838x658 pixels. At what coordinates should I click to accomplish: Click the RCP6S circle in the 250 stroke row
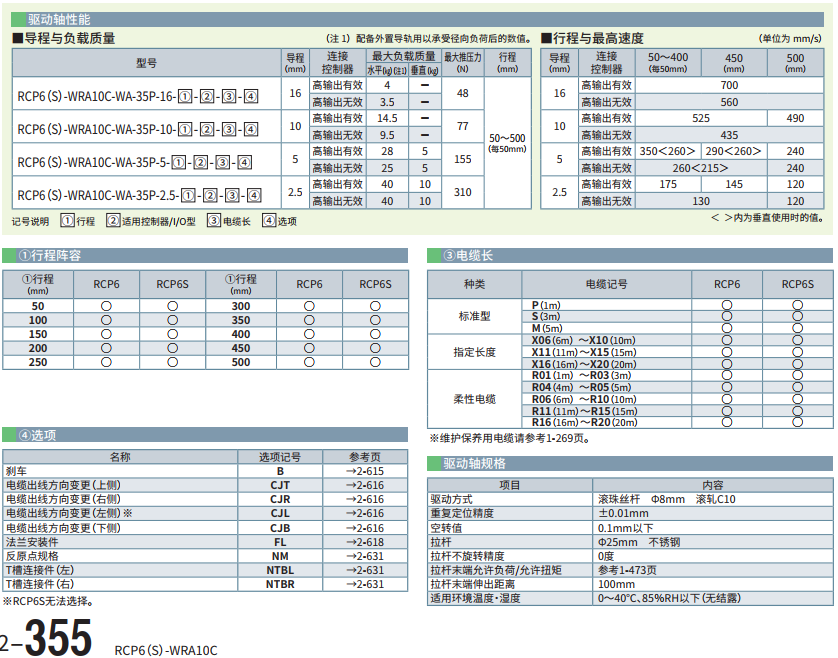click(x=172, y=362)
